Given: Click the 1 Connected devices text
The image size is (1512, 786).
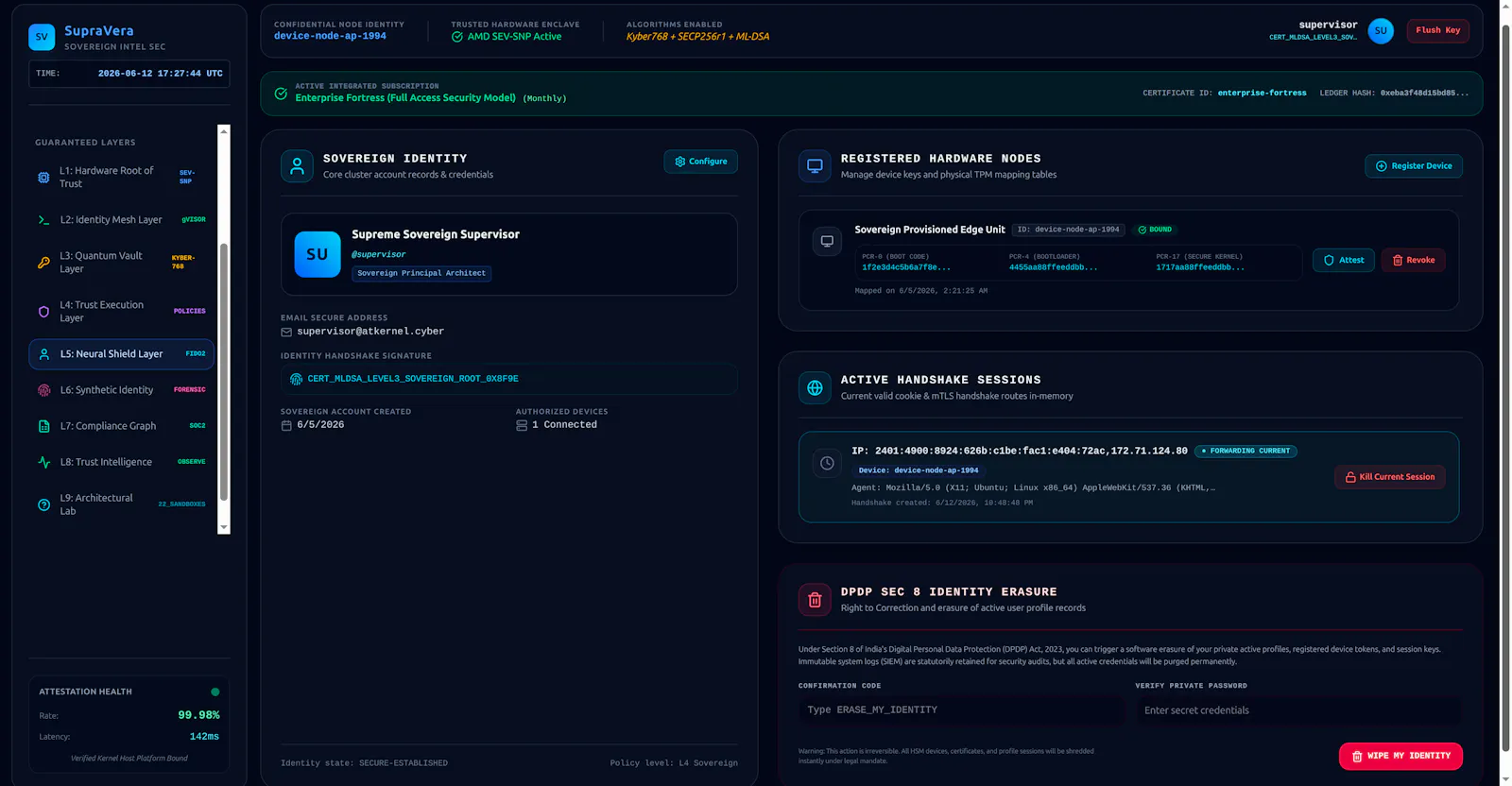Looking at the screenshot, I should tap(564, 425).
